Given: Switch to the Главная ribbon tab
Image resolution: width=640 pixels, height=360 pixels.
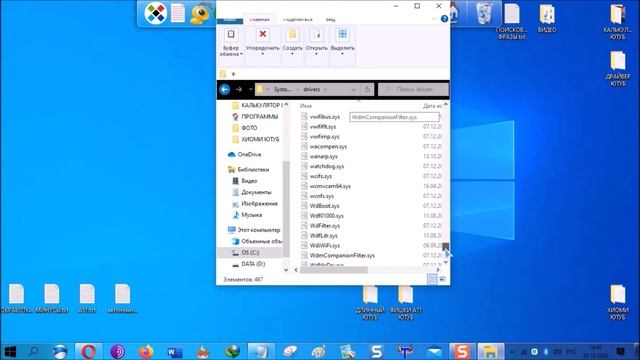Looking at the screenshot, I should point(260,20).
